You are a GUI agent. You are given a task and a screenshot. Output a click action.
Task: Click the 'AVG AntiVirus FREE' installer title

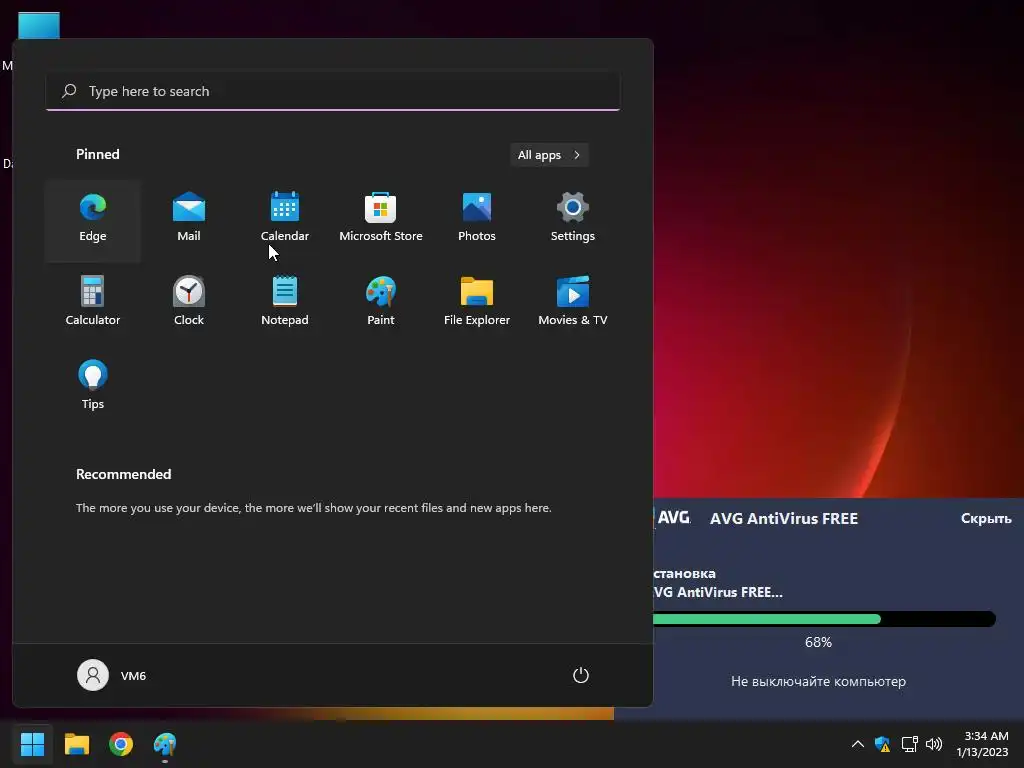coord(784,519)
